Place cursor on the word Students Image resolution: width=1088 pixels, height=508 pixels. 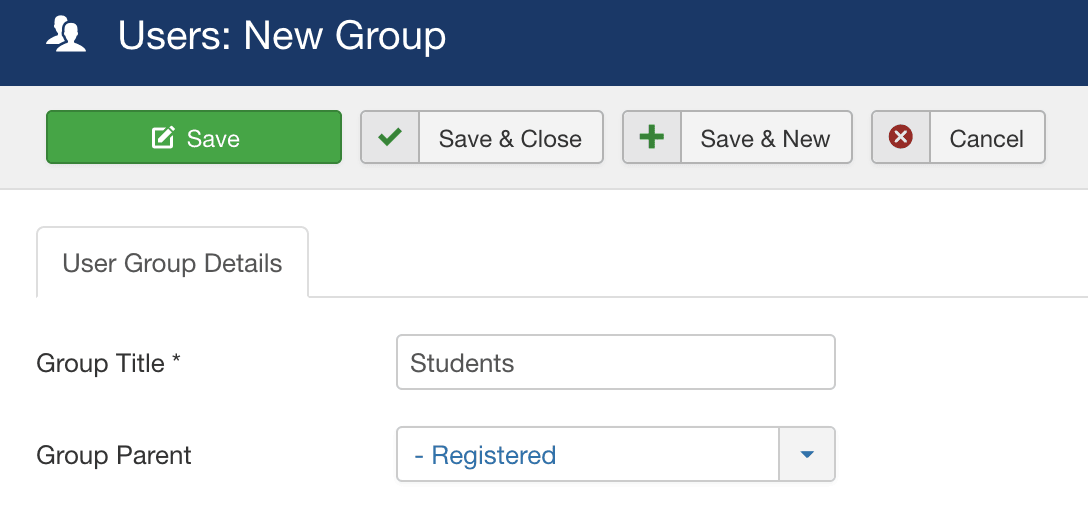pyautogui.click(x=462, y=363)
